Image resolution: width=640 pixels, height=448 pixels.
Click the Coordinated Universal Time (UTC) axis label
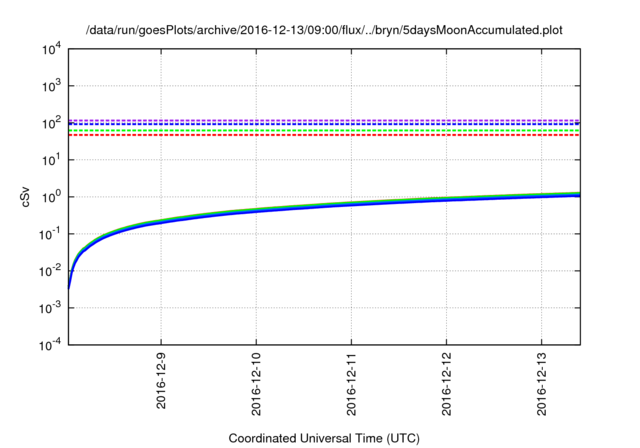click(x=324, y=439)
